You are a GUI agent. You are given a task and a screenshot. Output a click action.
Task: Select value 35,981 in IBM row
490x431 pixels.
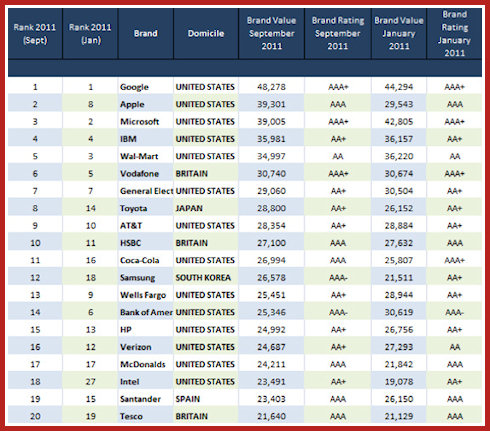(x=271, y=139)
